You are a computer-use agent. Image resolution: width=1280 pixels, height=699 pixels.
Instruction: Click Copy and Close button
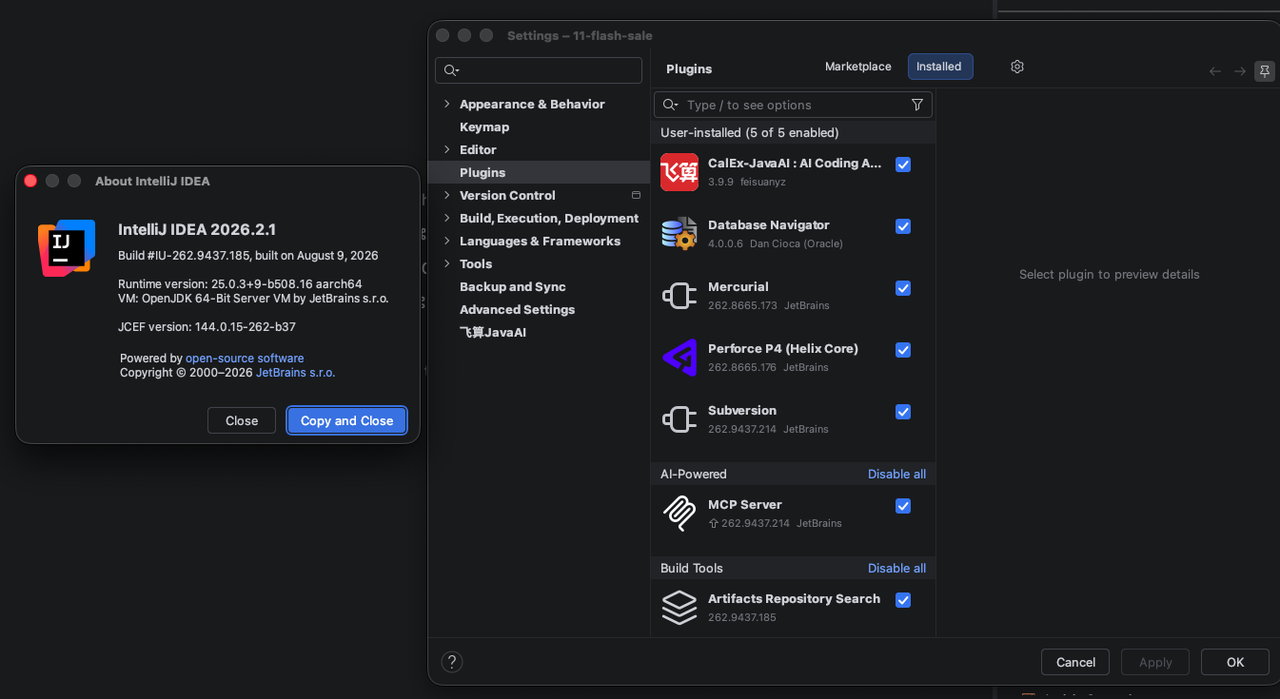[347, 421]
